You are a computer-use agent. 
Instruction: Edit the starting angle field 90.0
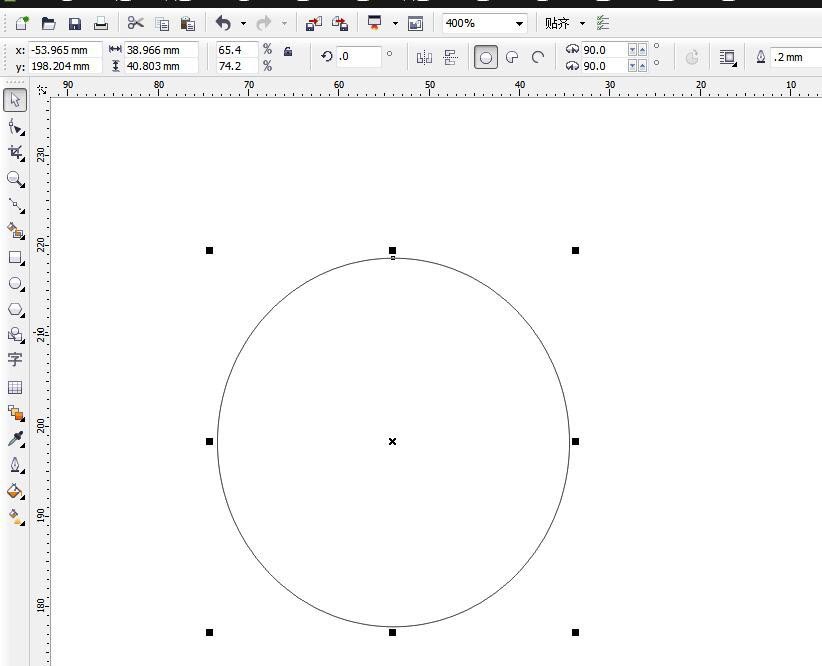pyautogui.click(x=604, y=50)
